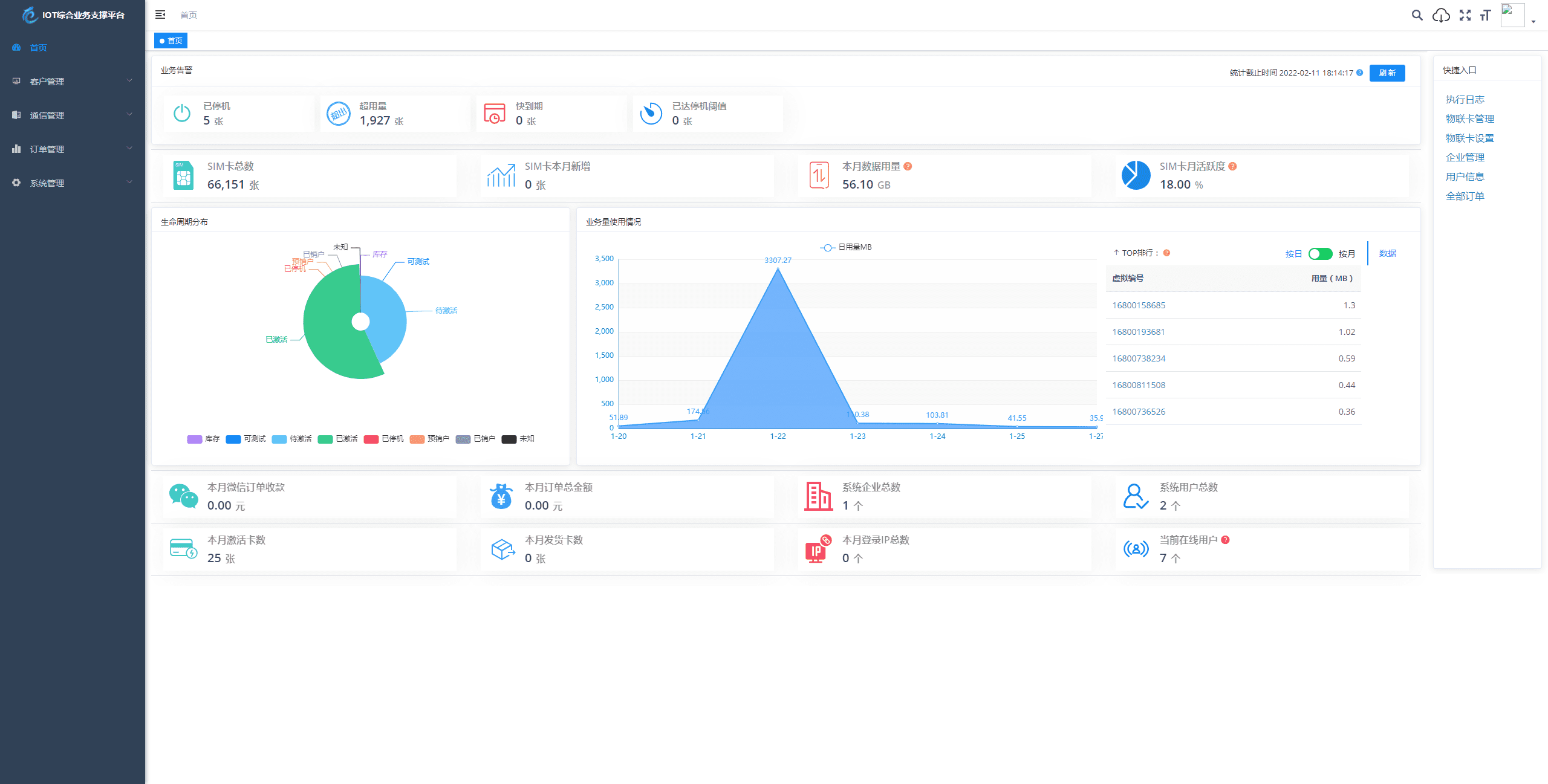The height and width of the screenshot is (784, 1548).
Task: Open the user avatar dropdown arrow
Action: tap(1533, 21)
